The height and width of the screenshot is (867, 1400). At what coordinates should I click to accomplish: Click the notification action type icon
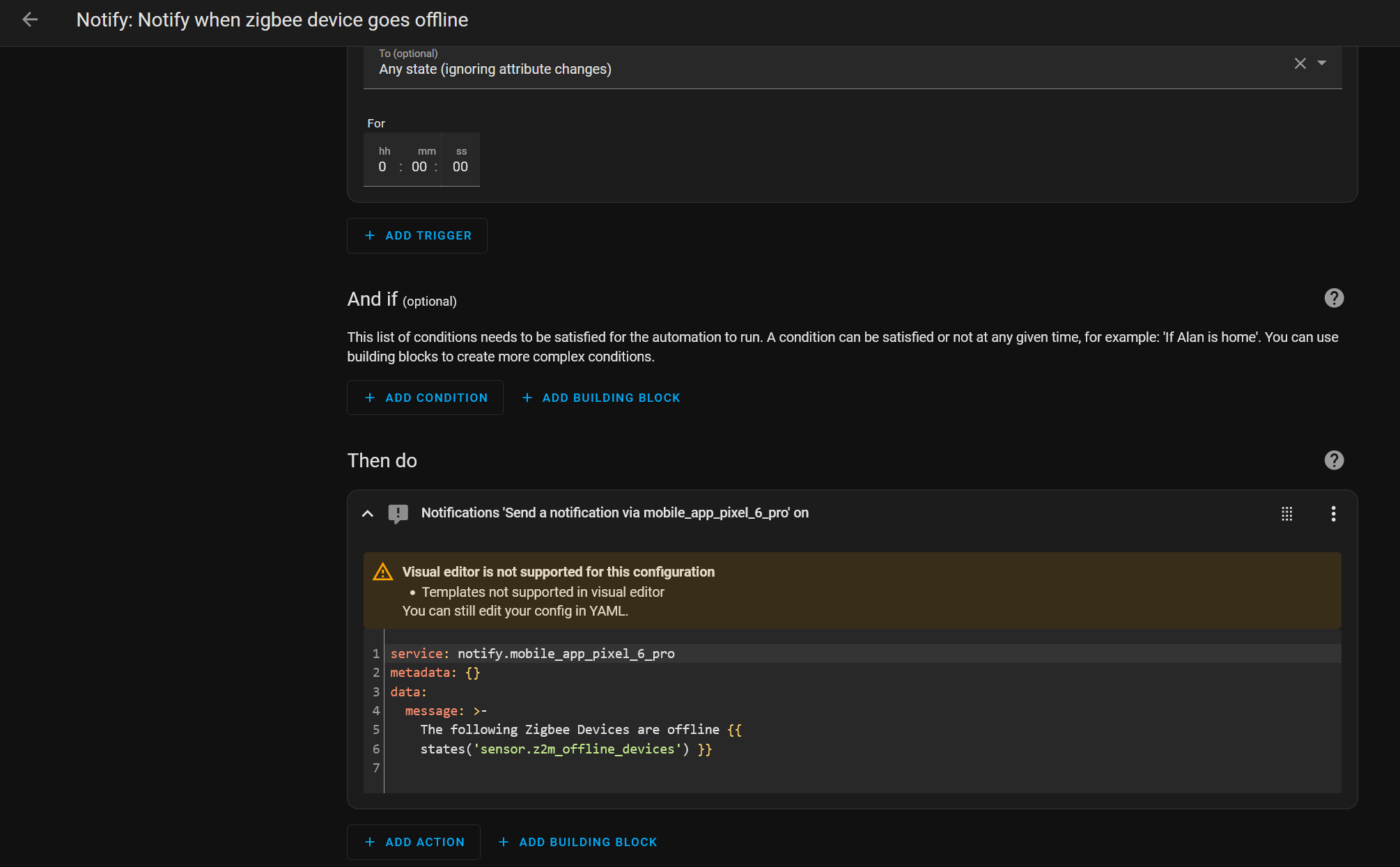tap(398, 514)
